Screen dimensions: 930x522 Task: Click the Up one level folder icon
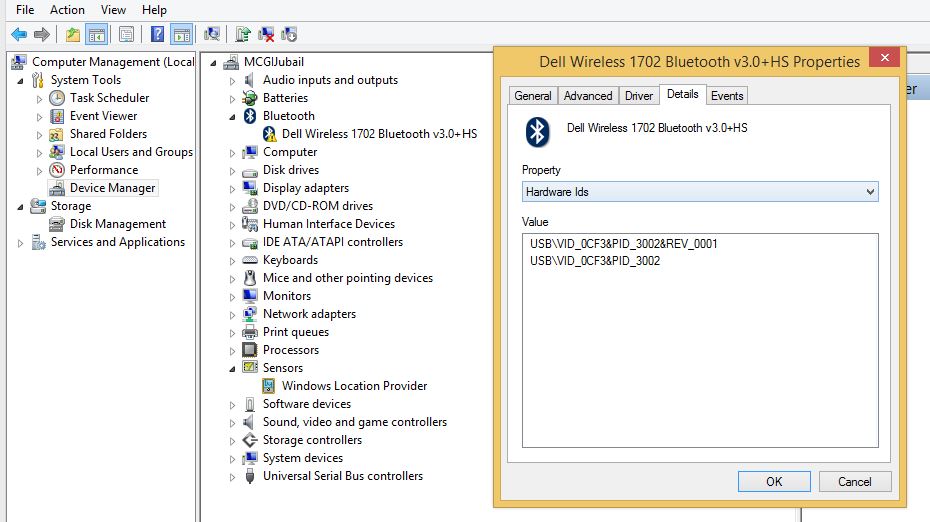coord(72,34)
